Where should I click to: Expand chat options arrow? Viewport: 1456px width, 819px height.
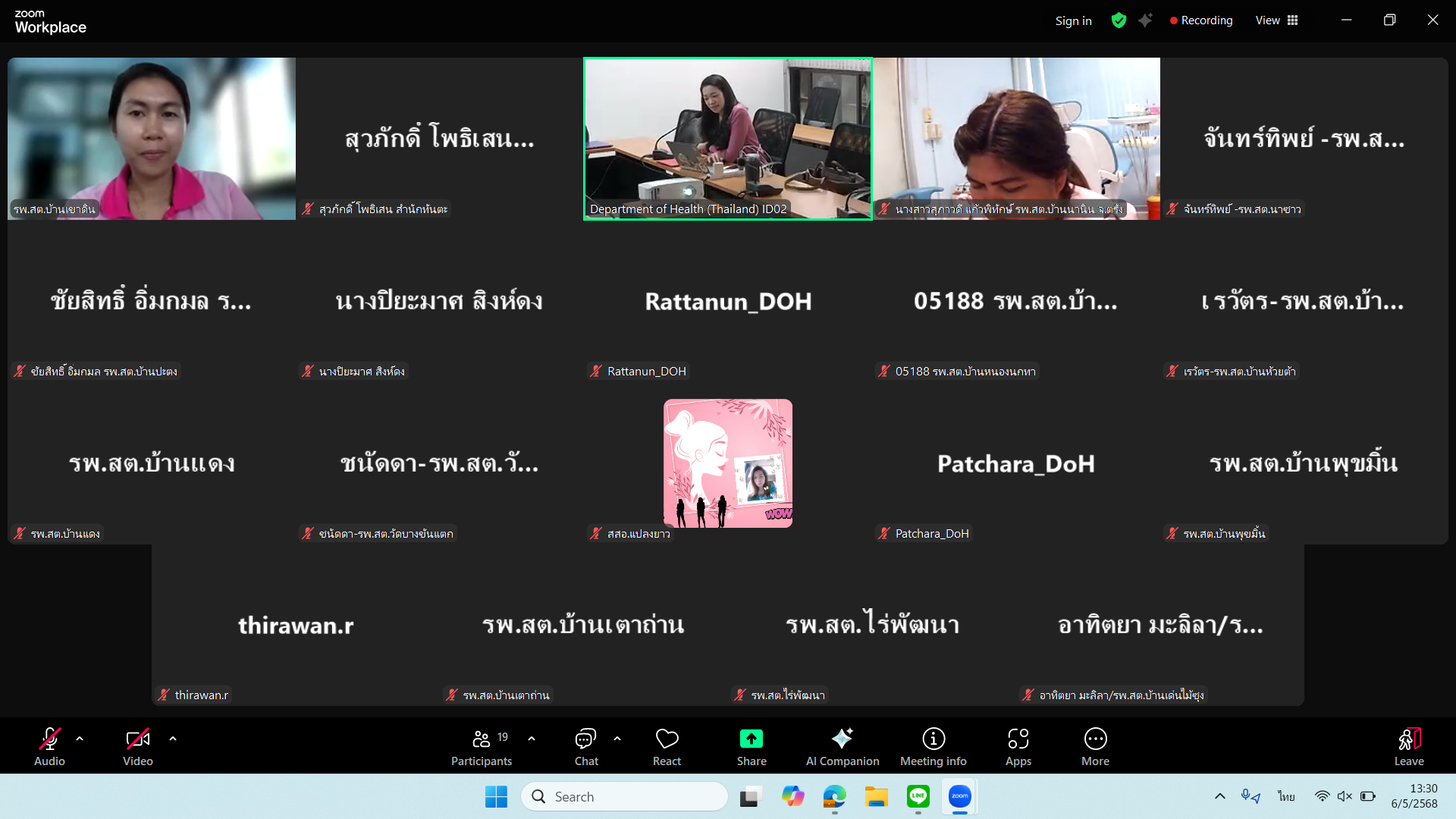[617, 738]
